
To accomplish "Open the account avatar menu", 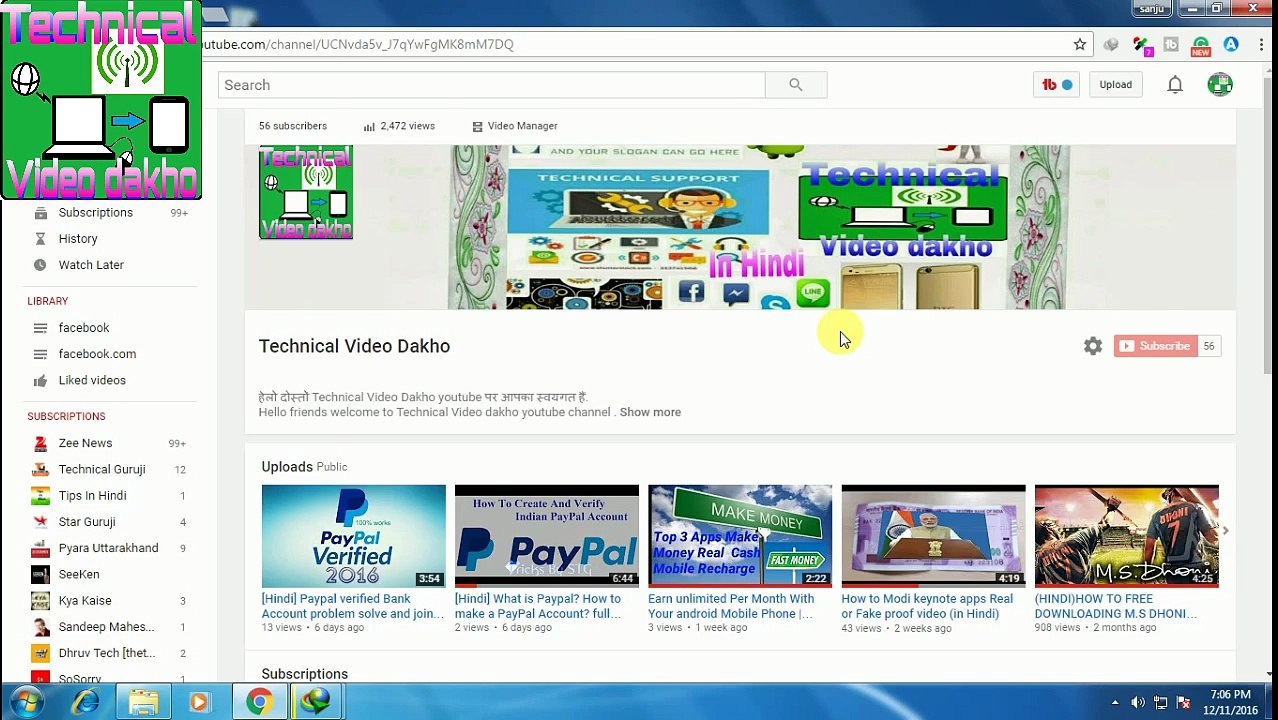I will coord(1220,85).
